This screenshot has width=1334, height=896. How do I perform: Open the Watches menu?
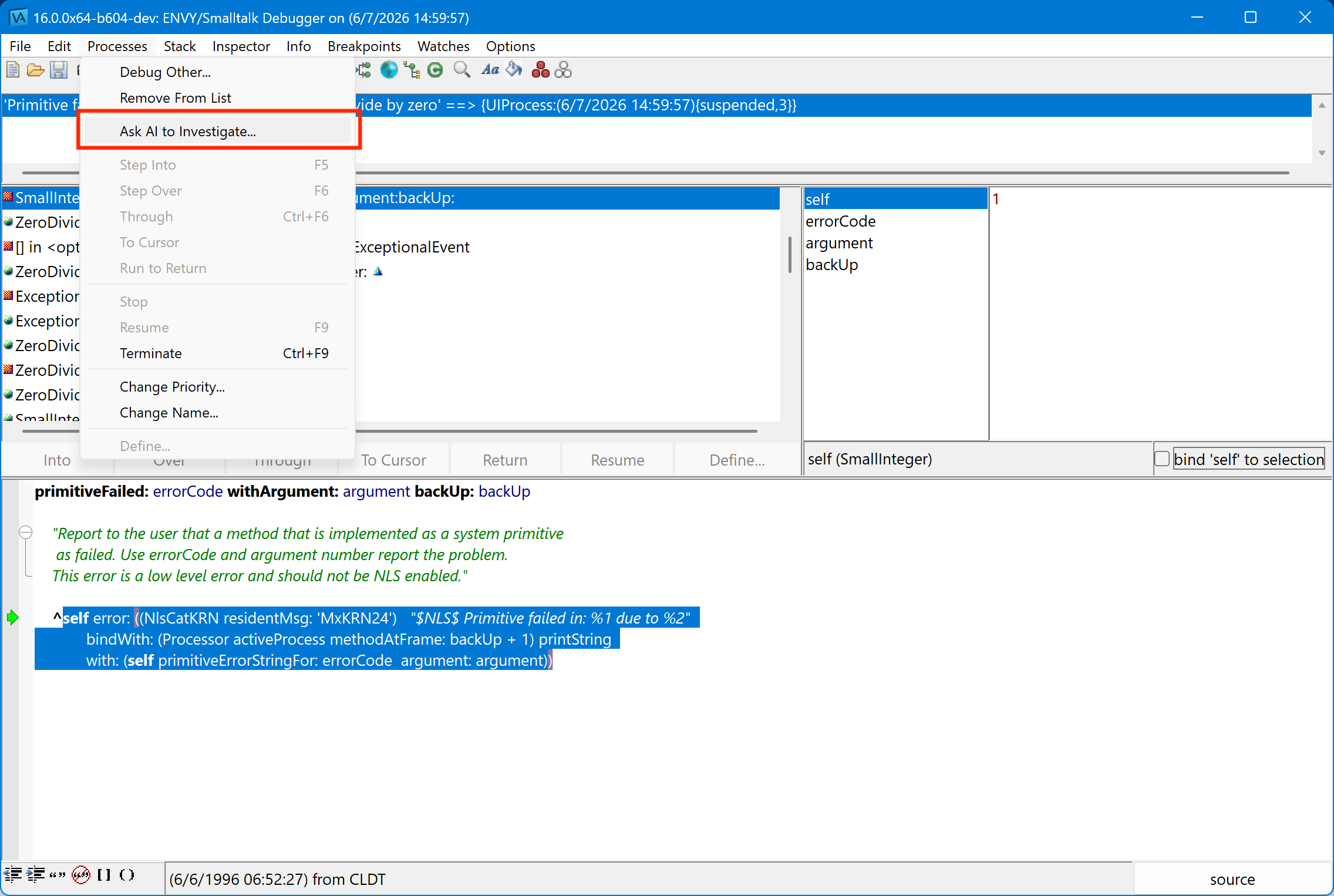tap(443, 46)
